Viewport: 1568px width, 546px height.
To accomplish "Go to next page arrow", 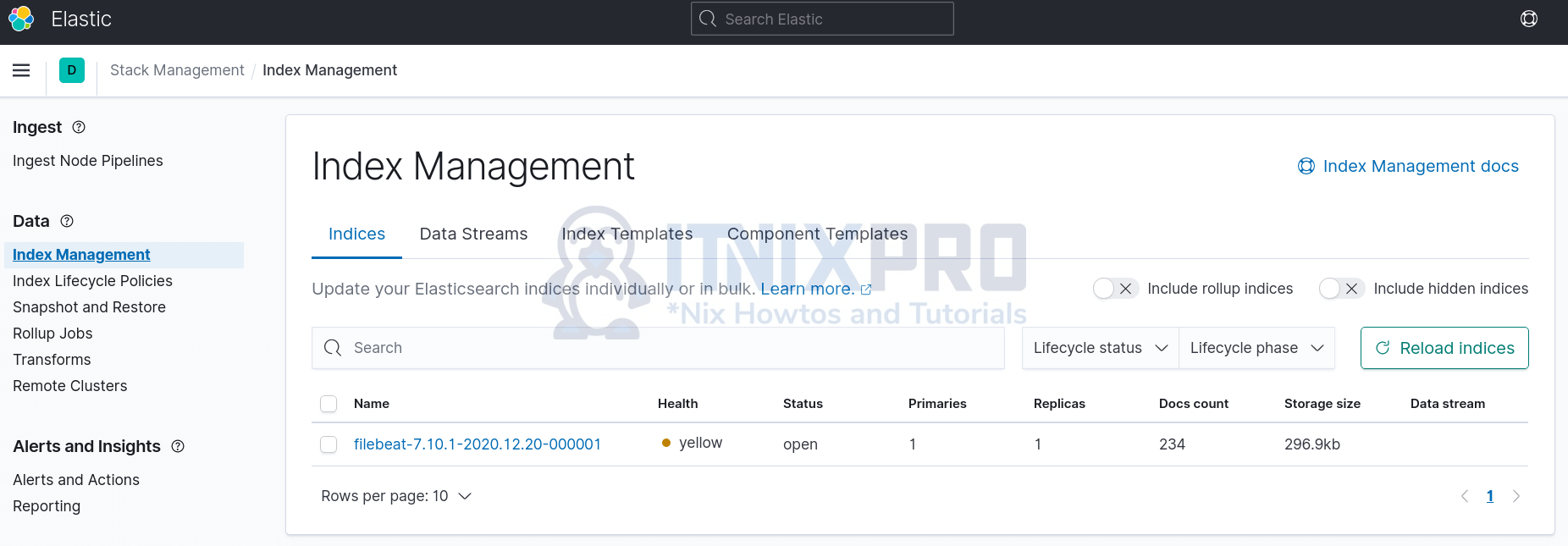I will 1516,496.
